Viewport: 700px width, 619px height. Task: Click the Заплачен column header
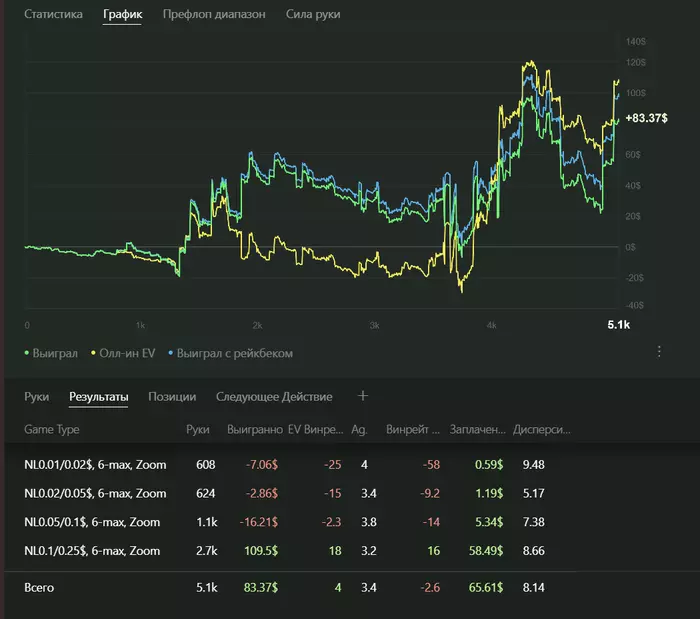pyautogui.click(x=478, y=430)
